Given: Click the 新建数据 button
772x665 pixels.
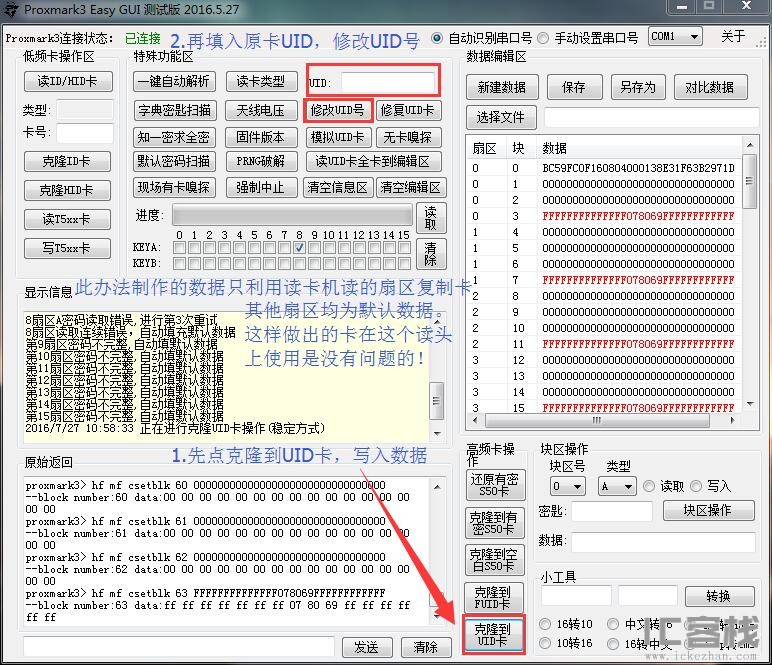Looking at the screenshot, I should pos(502,87).
